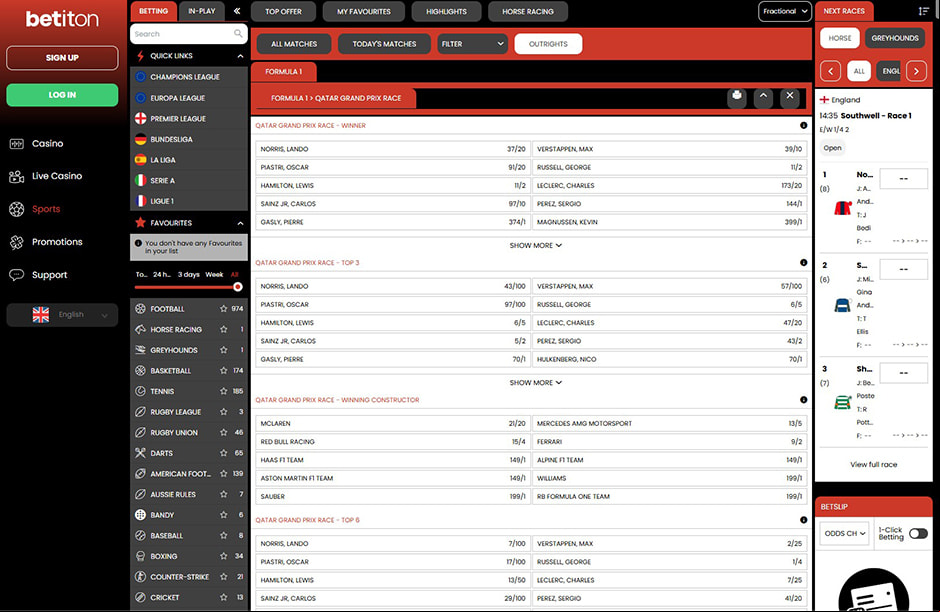Screen dimensions: 940x612
Task: Show info for Race Winner market
Action: [803, 125]
